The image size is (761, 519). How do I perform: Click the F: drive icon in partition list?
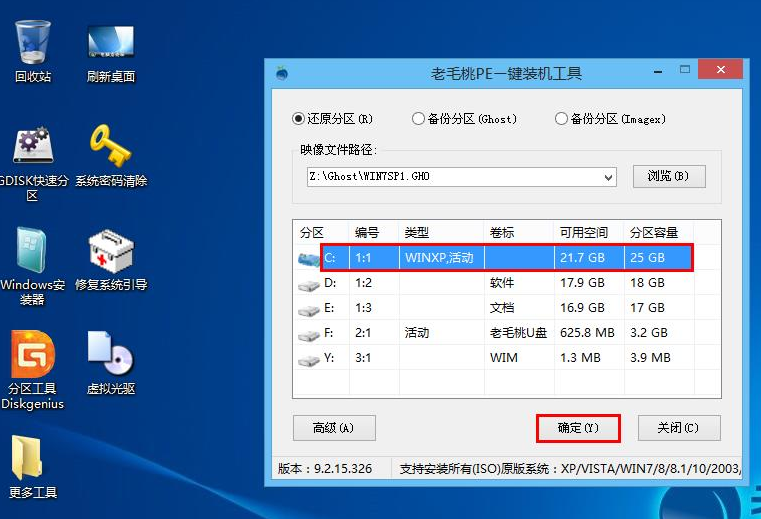point(308,334)
